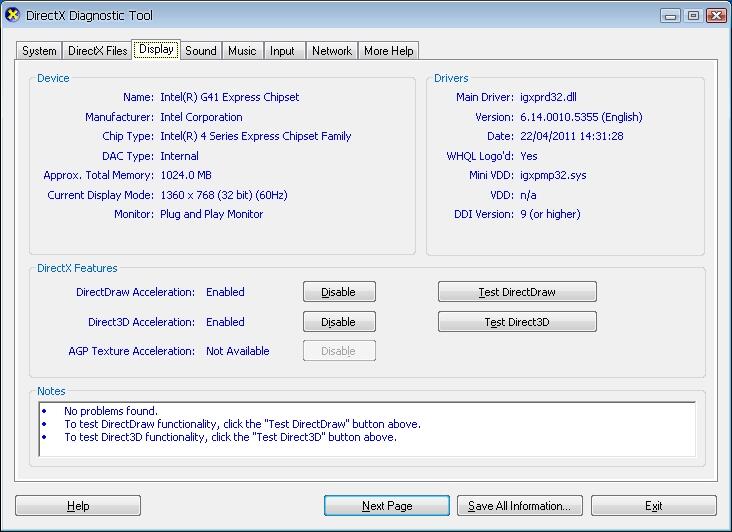The height and width of the screenshot is (532, 732).
Task: Select the Display tab
Action: pos(156,49)
